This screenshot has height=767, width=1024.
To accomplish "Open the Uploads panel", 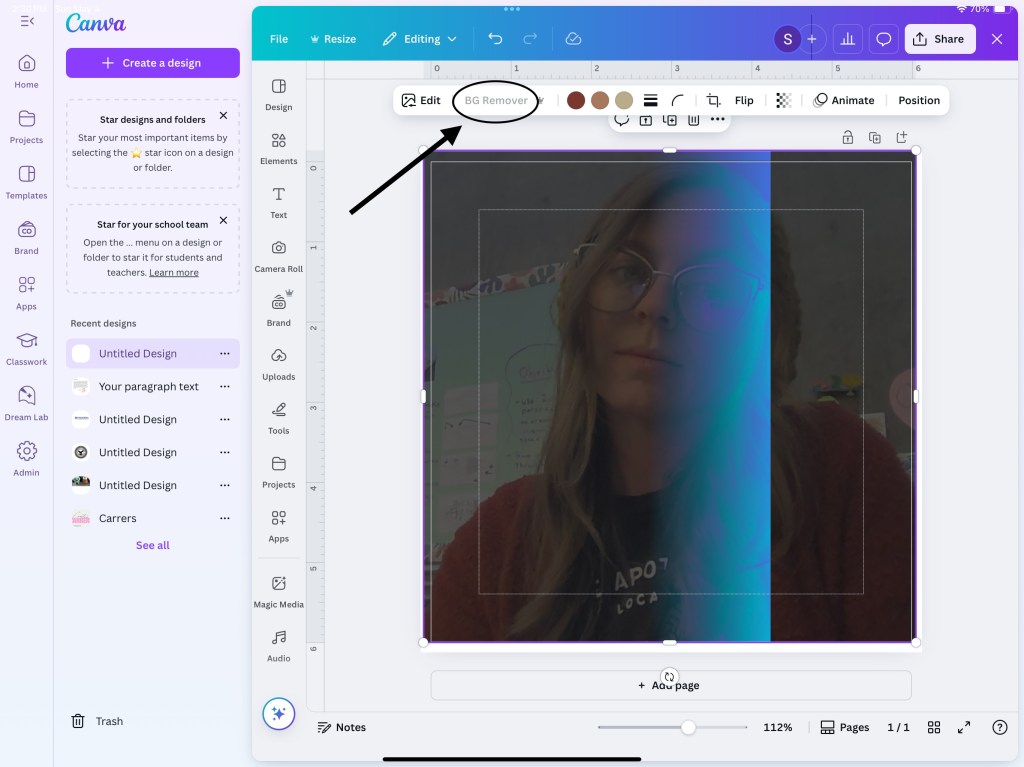I will [278, 363].
